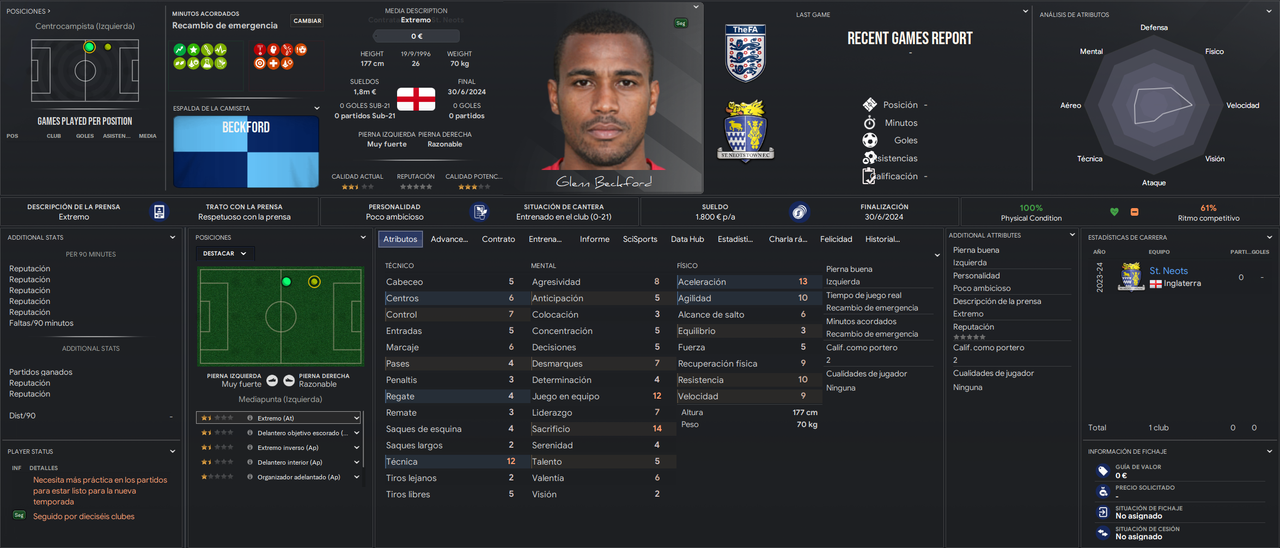1280x548 pixels.
Task: Open the Data Hub tab
Action: click(687, 239)
